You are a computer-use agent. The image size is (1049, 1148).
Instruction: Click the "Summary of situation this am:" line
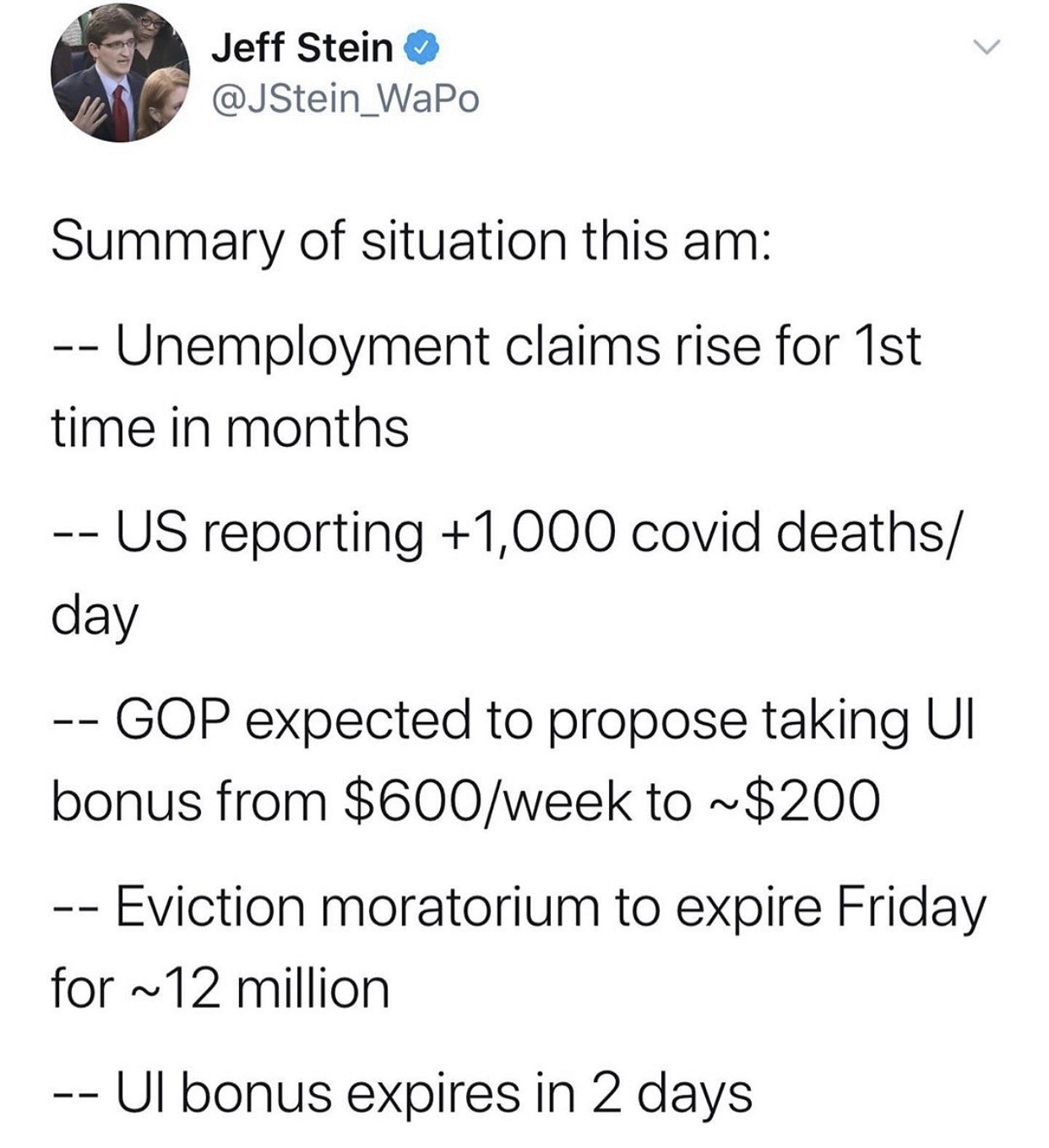(410, 241)
